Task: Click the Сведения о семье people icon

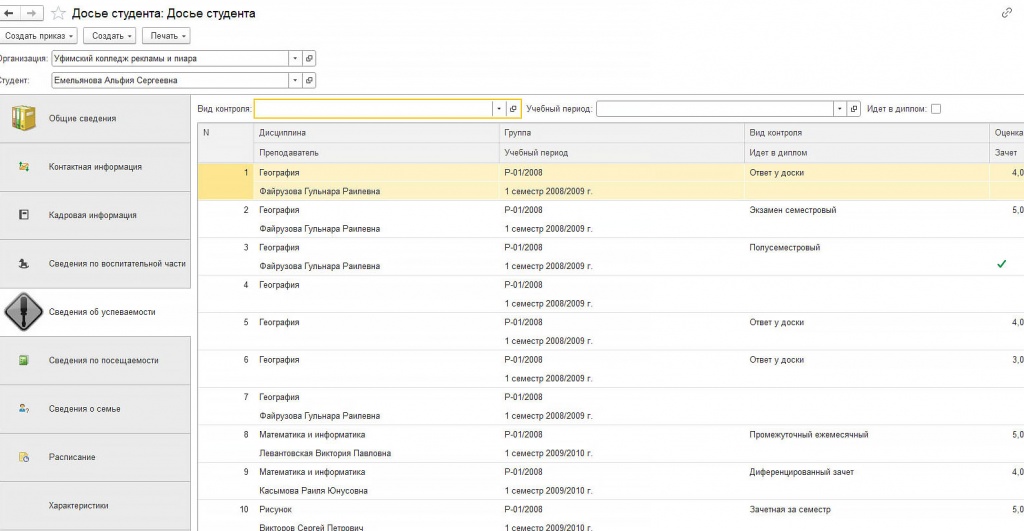Action: (x=24, y=408)
